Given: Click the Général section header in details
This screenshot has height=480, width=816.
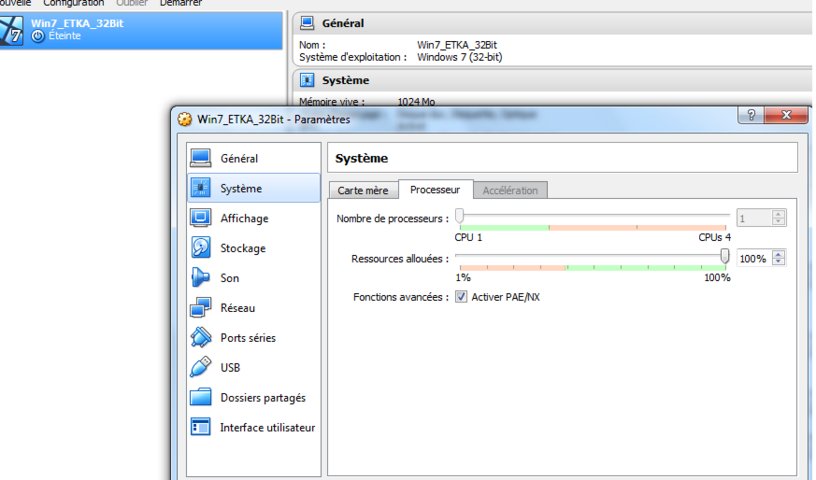Looking at the screenshot, I should [554, 23].
